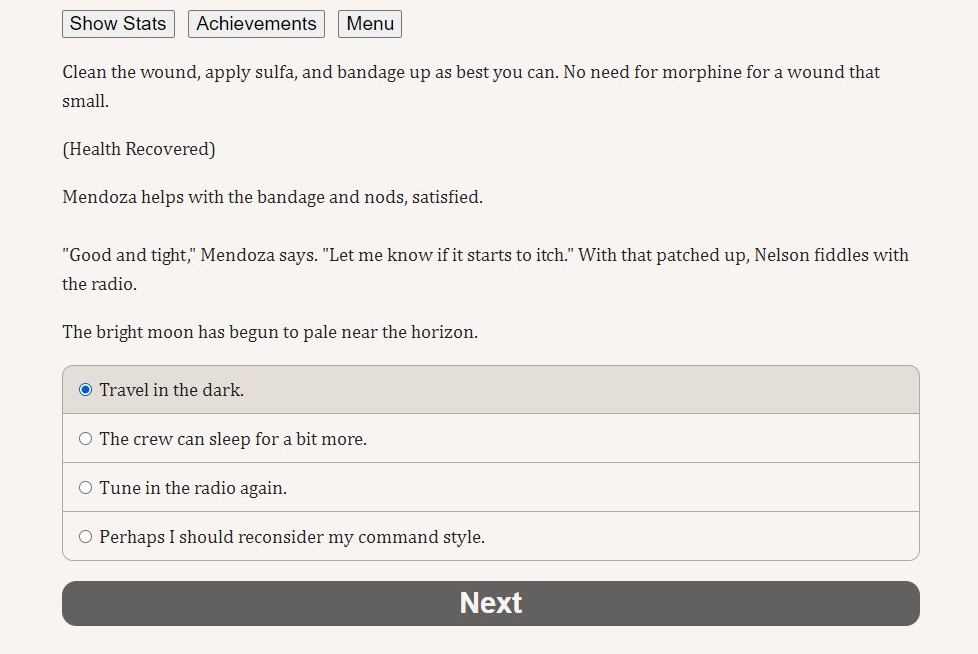Open the Menu button
Screen dimensions: 978x654
pos(370,24)
